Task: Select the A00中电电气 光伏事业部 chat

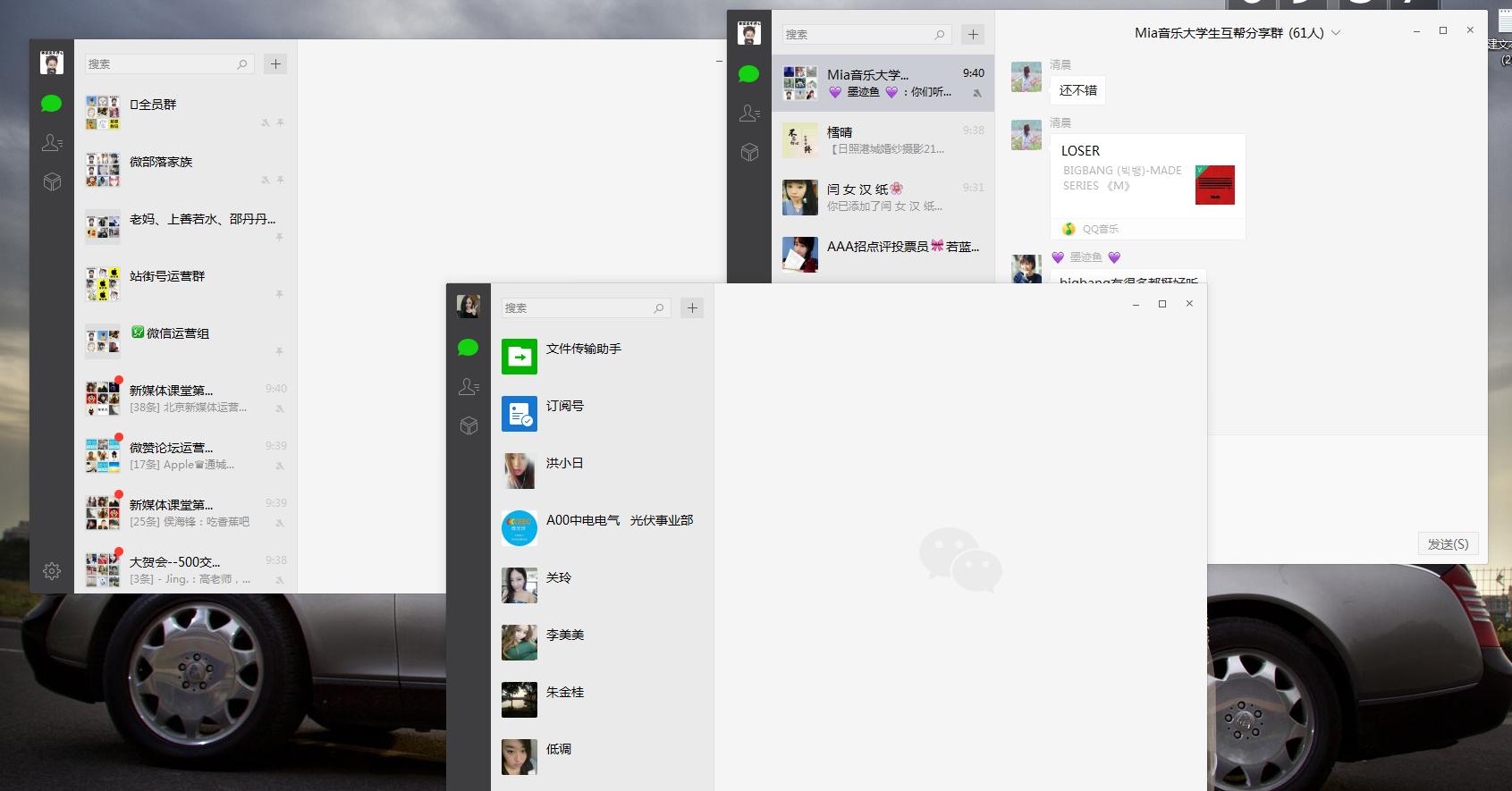Action: pyautogui.click(x=619, y=520)
